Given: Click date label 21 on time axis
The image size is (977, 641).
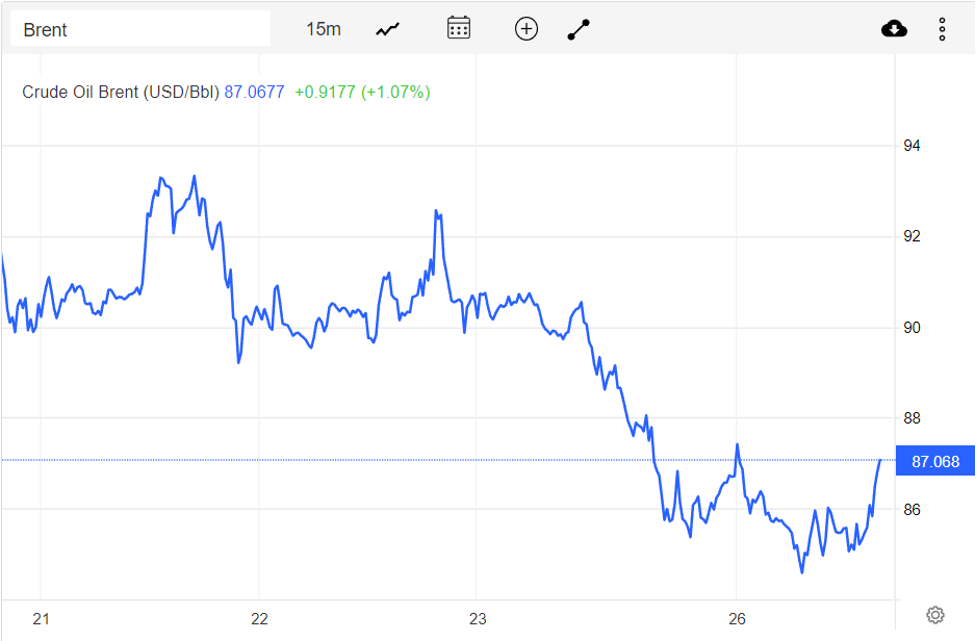Looking at the screenshot, I should (41, 619).
